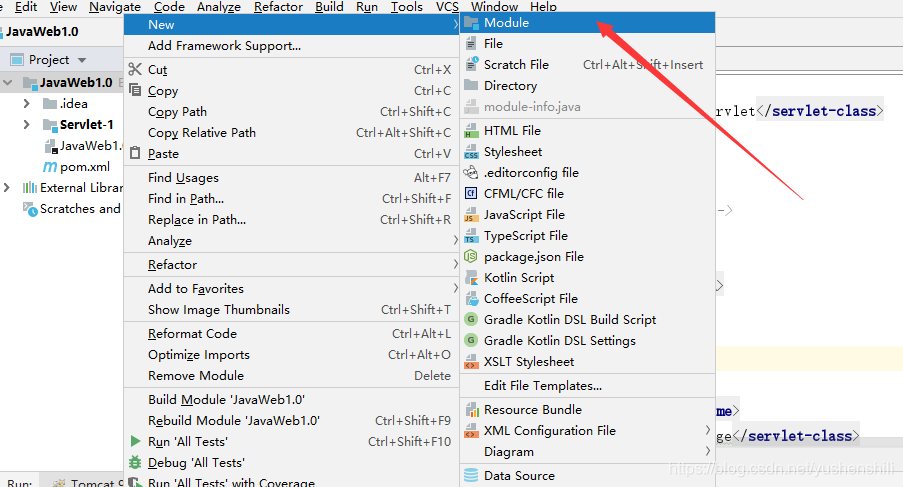Viewport: 903px width, 487px height.
Task: Open the Tools menu
Action: [x=407, y=7]
